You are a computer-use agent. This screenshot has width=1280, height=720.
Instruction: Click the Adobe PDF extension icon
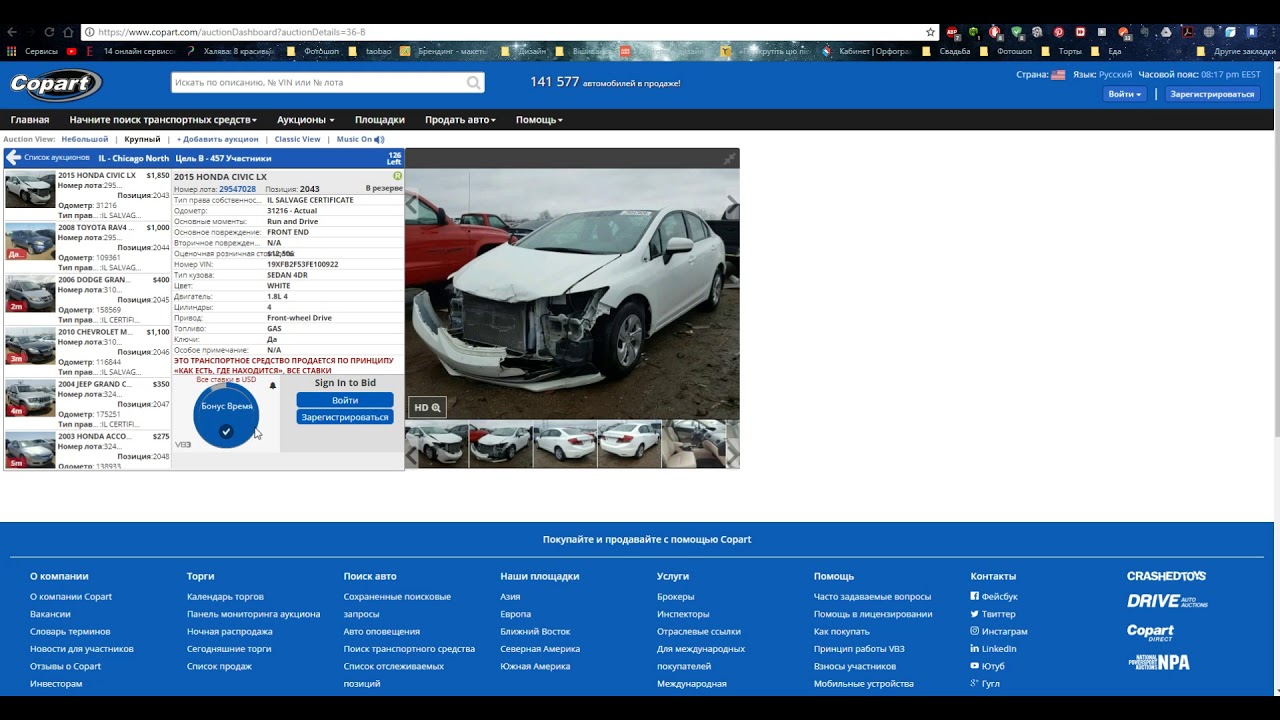(x=1187, y=32)
